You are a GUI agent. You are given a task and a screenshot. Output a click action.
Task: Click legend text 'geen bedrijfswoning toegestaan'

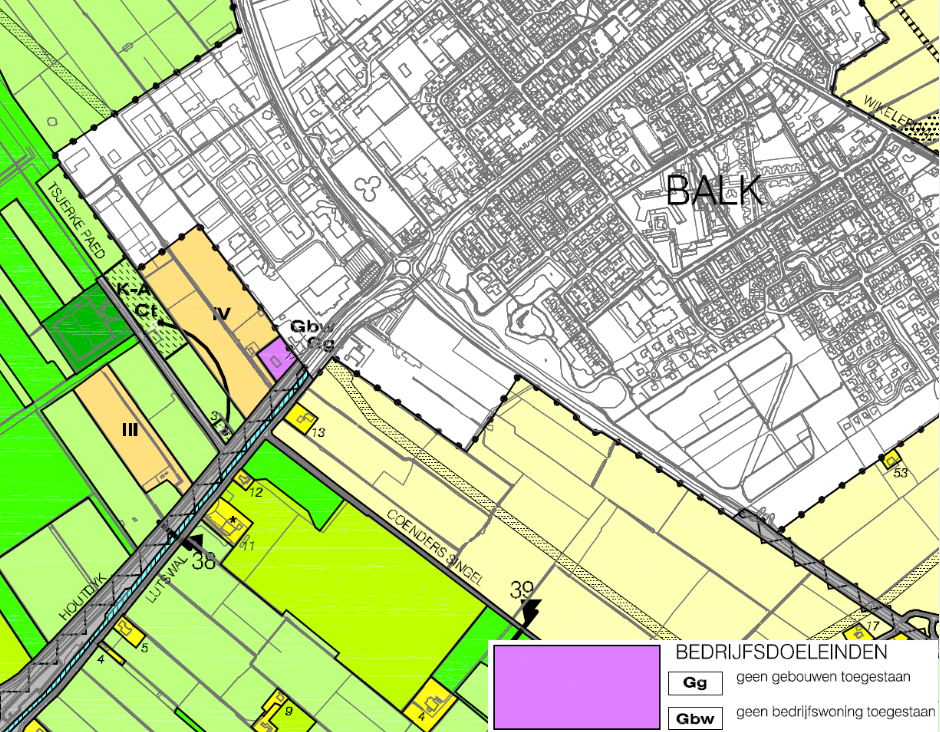(x=836, y=712)
